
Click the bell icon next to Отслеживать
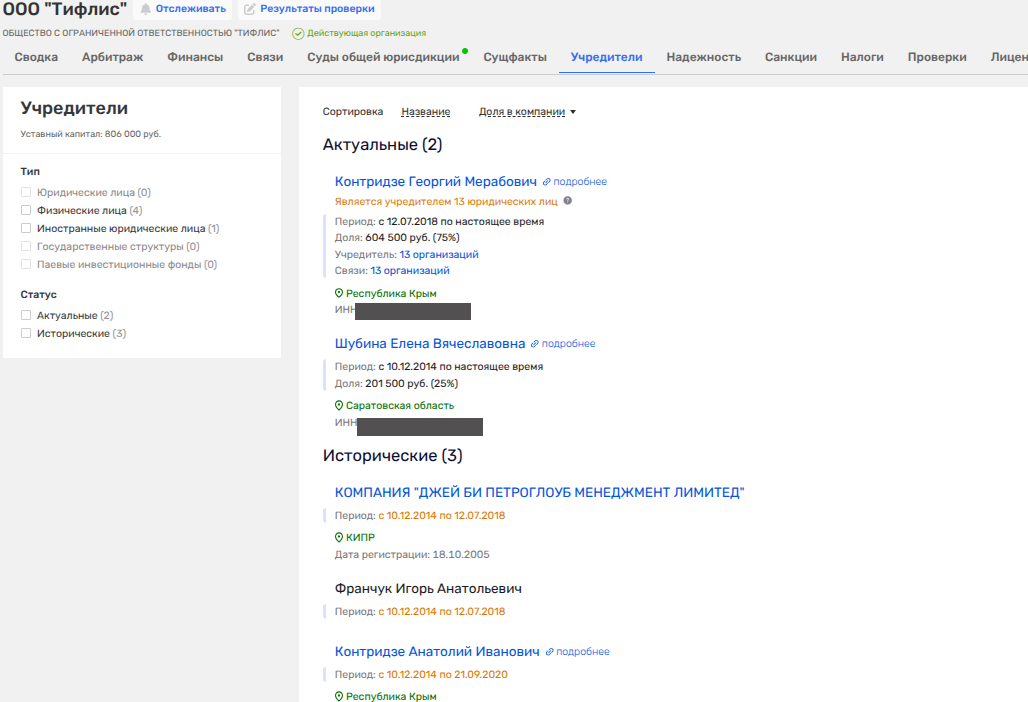tap(146, 9)
